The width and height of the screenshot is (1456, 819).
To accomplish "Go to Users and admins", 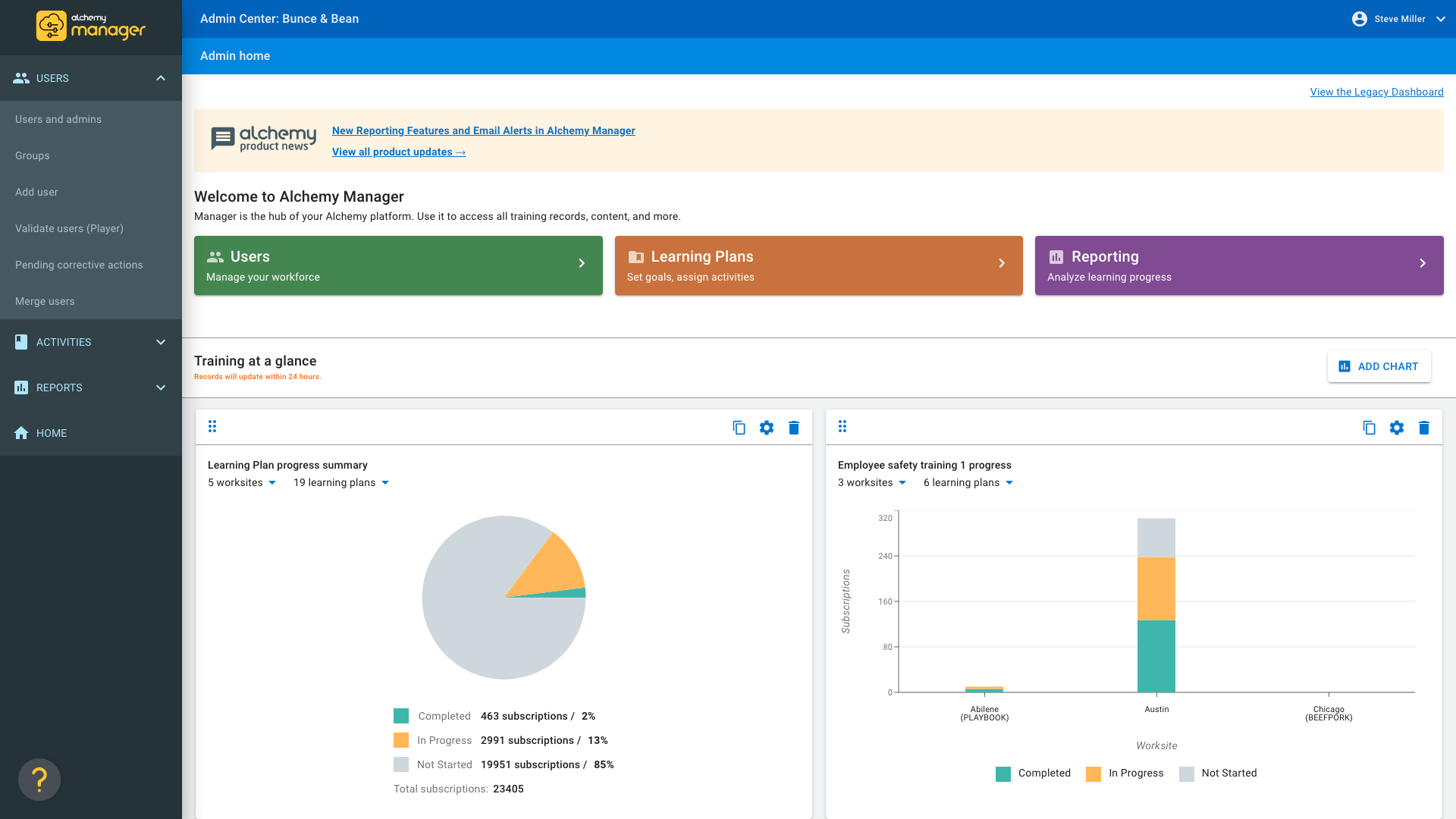I will click(x=58, y=119).
